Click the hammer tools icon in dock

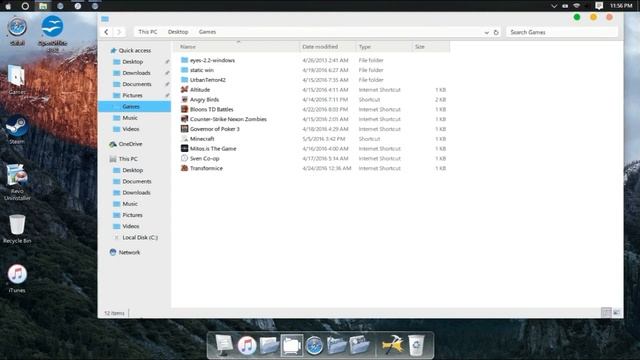(x=392, y=345)
